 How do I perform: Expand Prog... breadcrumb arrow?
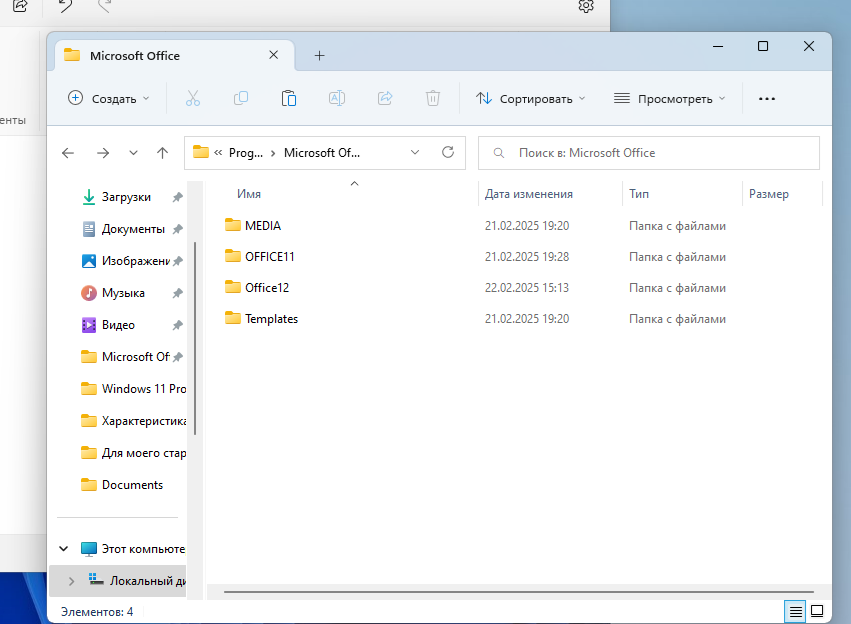click(x=272, y=153)
